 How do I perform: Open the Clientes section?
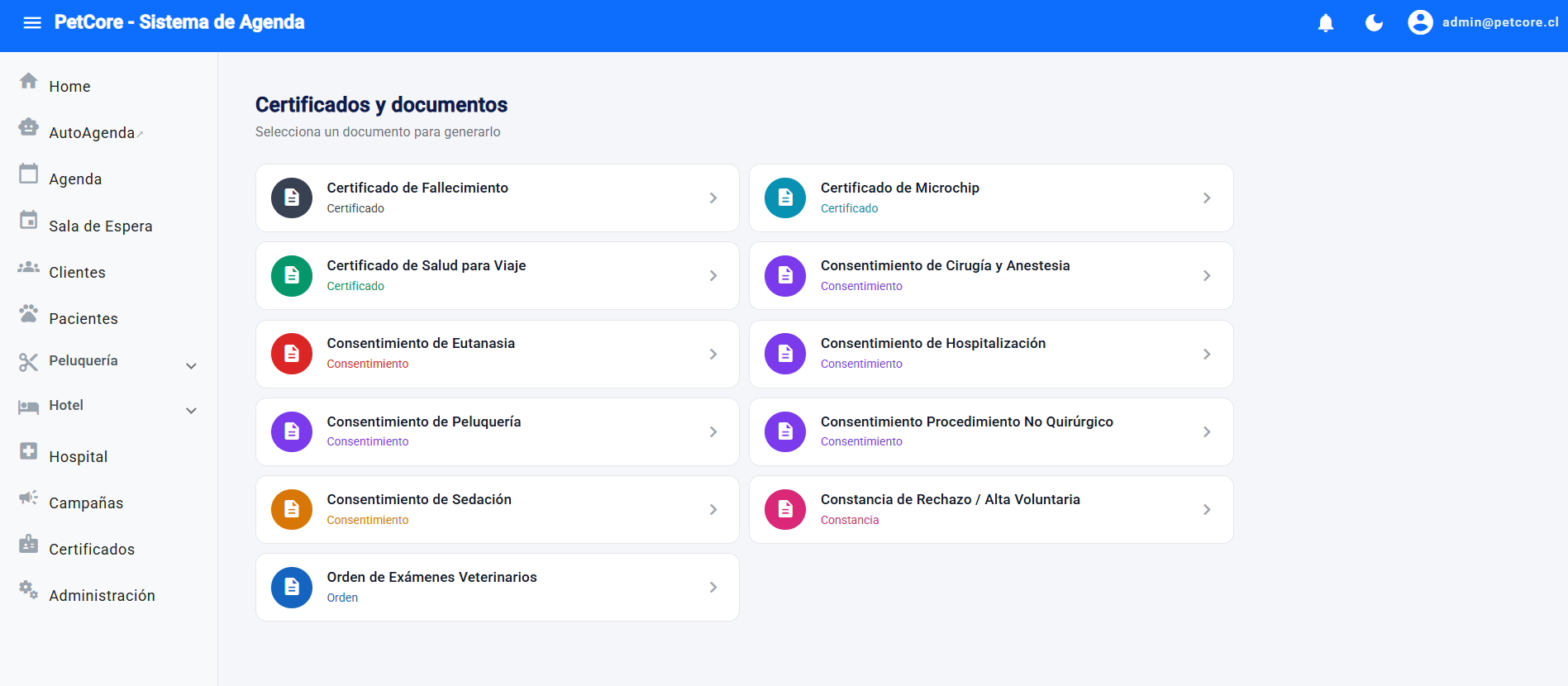77,273
